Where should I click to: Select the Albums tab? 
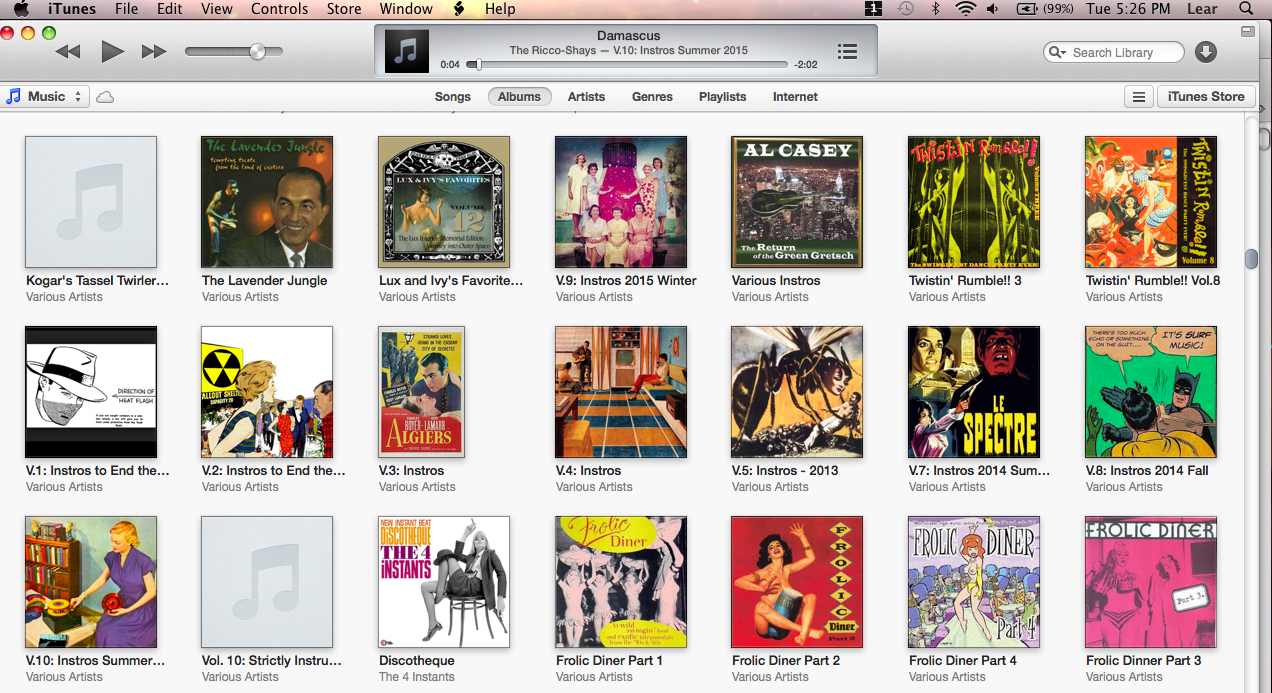click(x=519, y=97)
